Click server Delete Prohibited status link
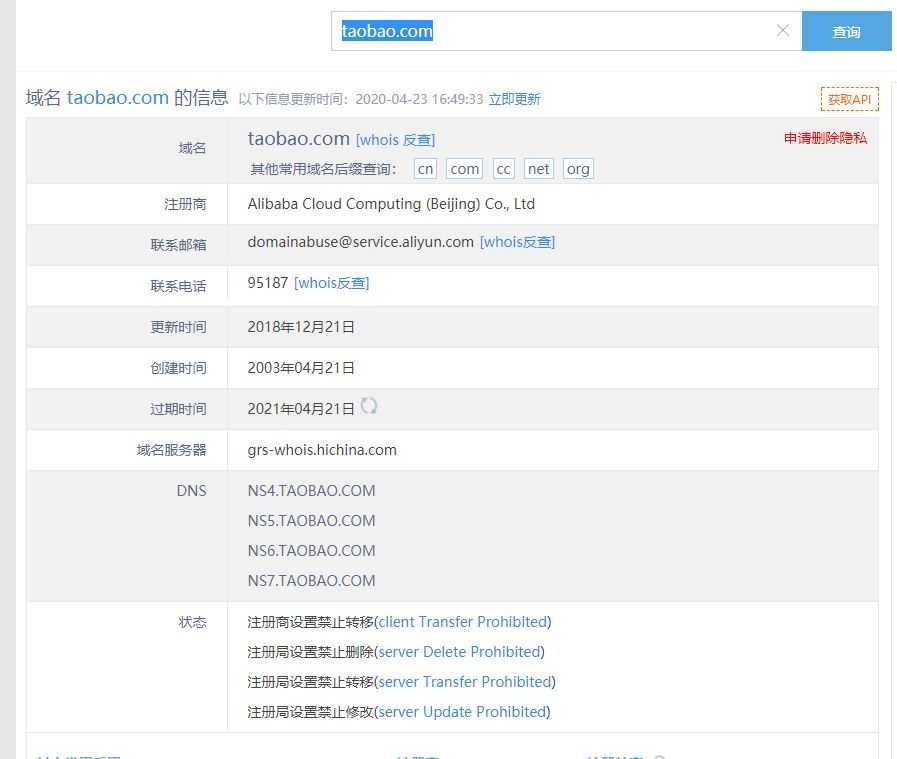Screen dimensions: 897x759 tap(459, 651)
